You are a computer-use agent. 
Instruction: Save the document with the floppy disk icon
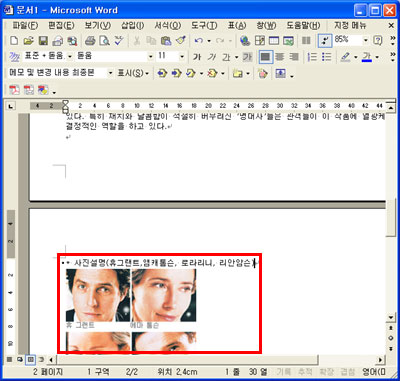(x=43, y=41)
